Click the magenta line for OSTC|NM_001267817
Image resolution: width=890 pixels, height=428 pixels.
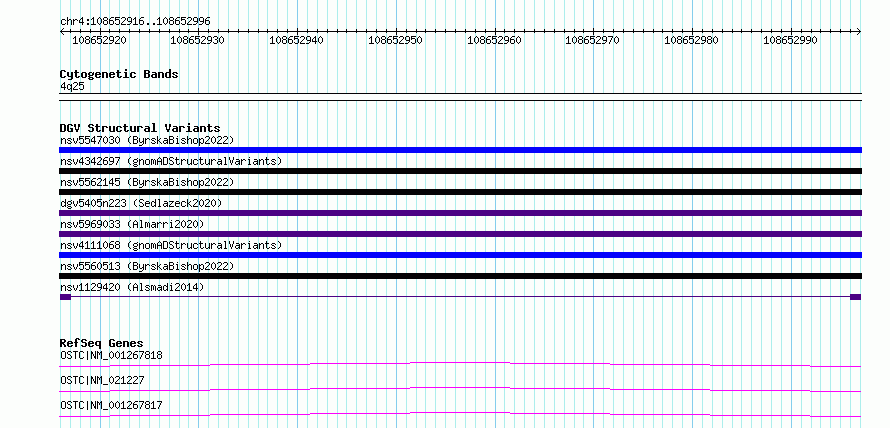(x=460, y=414)
